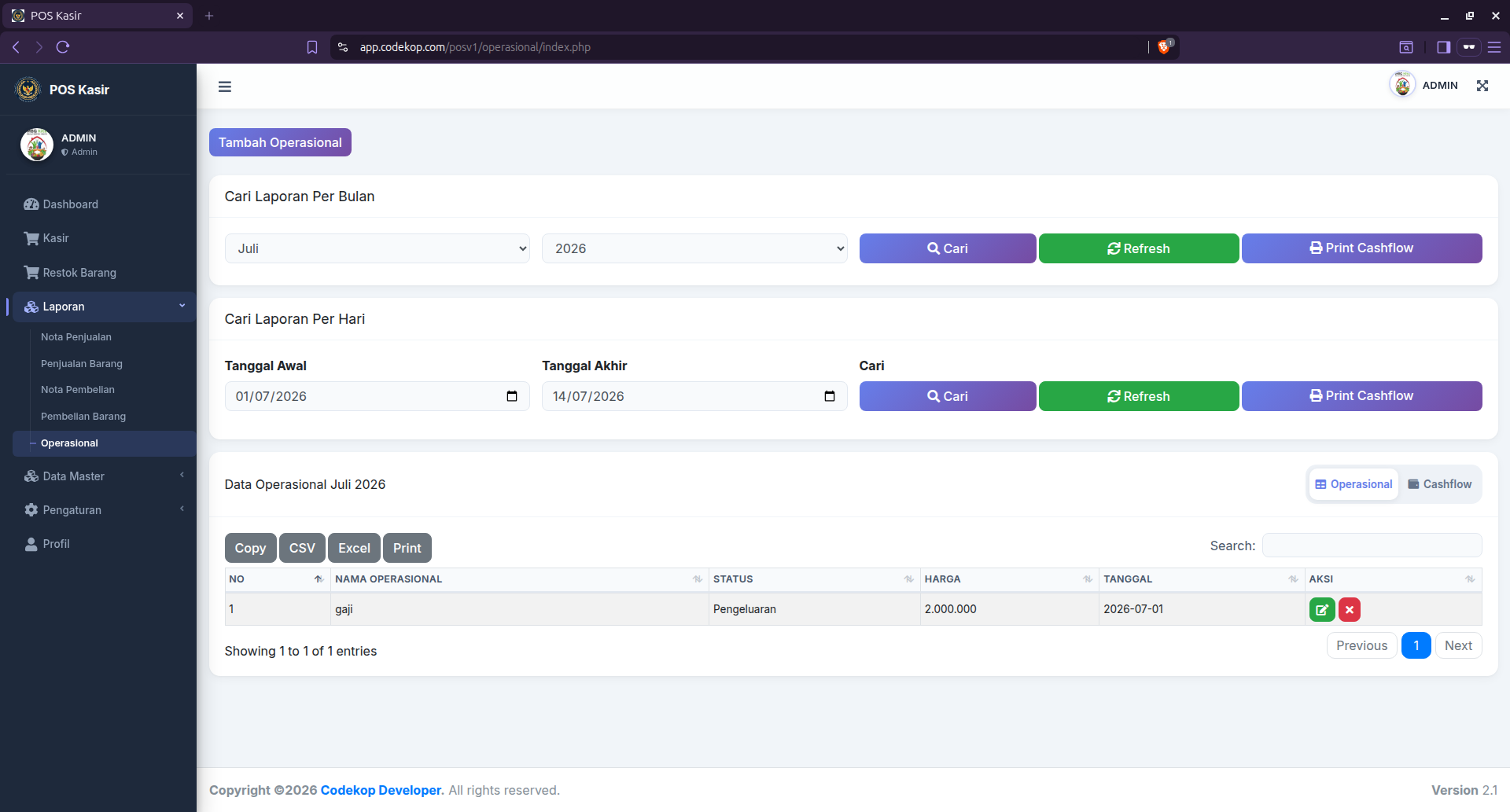Screen dimensions: 1510x812
Task: Click the red delete icon for gaji row
Action: point(1350,610)
